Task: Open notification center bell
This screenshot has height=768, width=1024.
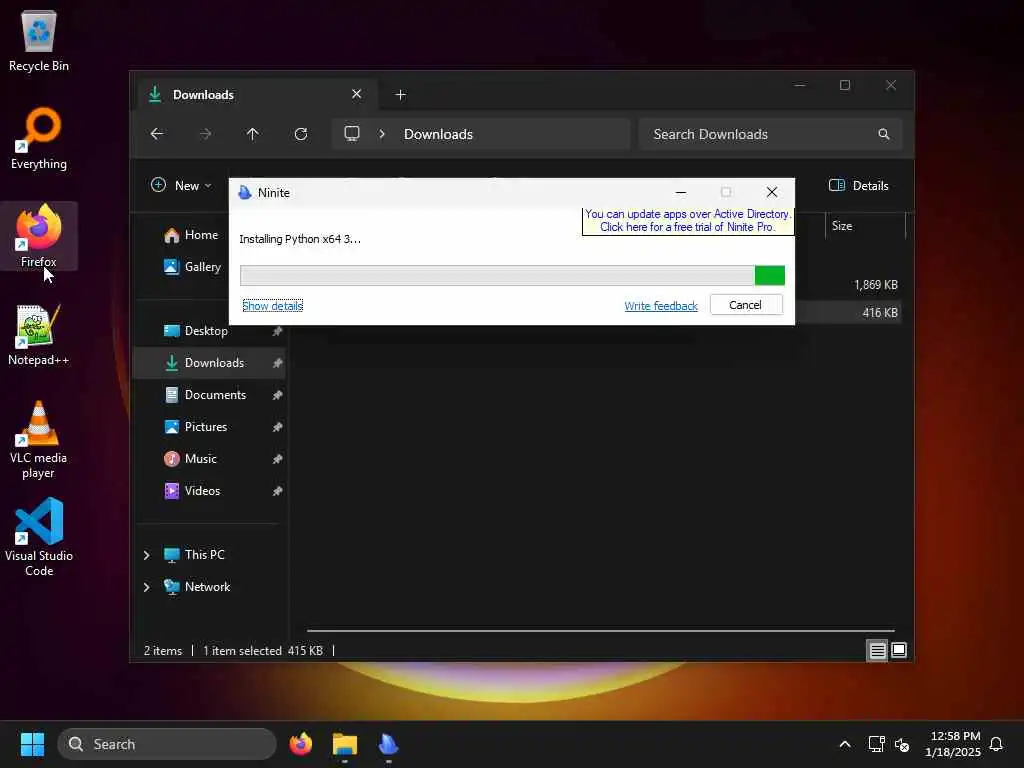Action: pyautogui.click(x=996, y=744)
